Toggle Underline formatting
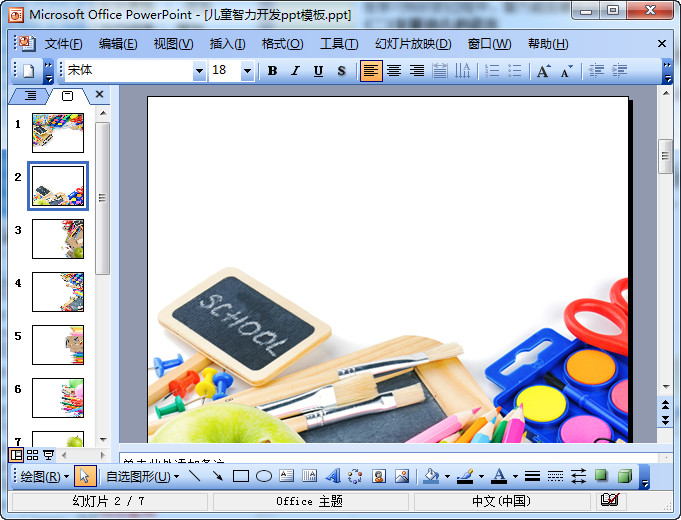 tap(318, 70)
